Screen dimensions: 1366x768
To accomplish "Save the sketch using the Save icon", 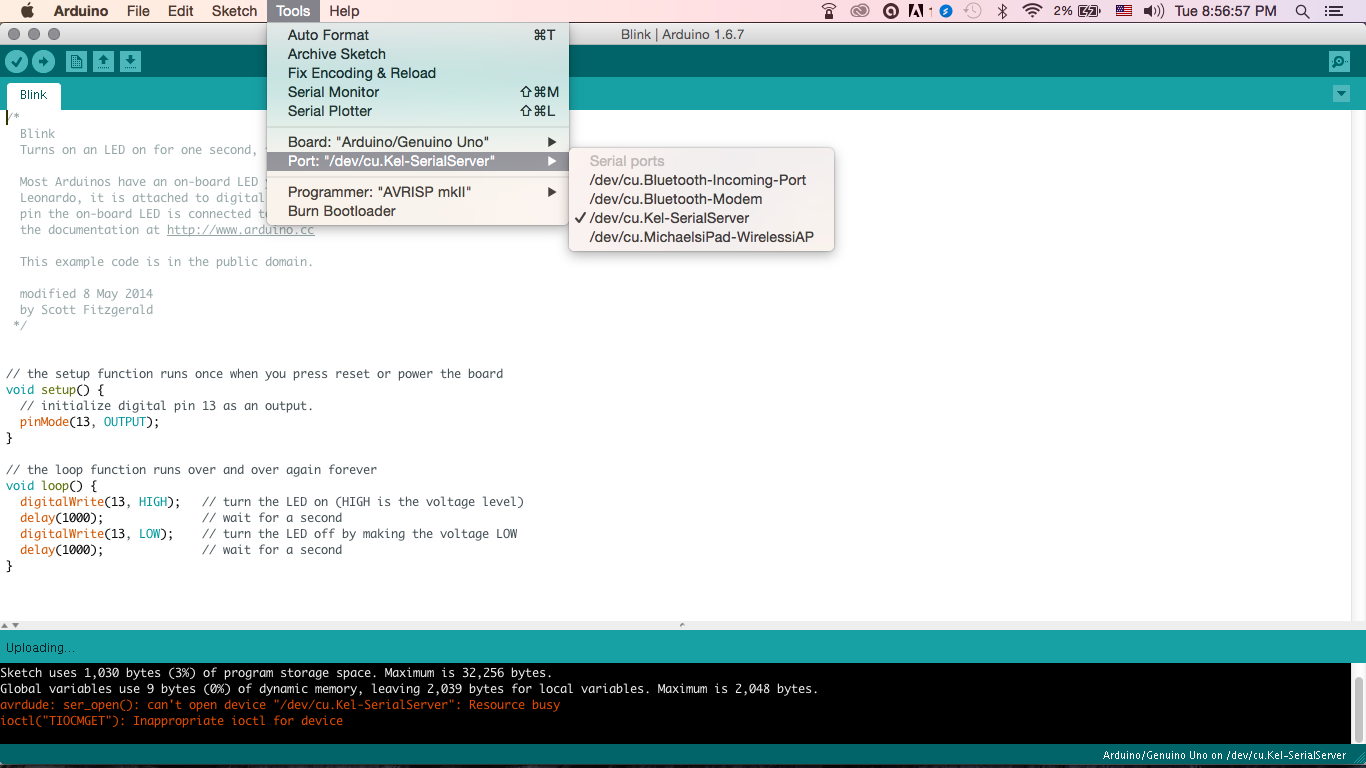I will 131,61.
